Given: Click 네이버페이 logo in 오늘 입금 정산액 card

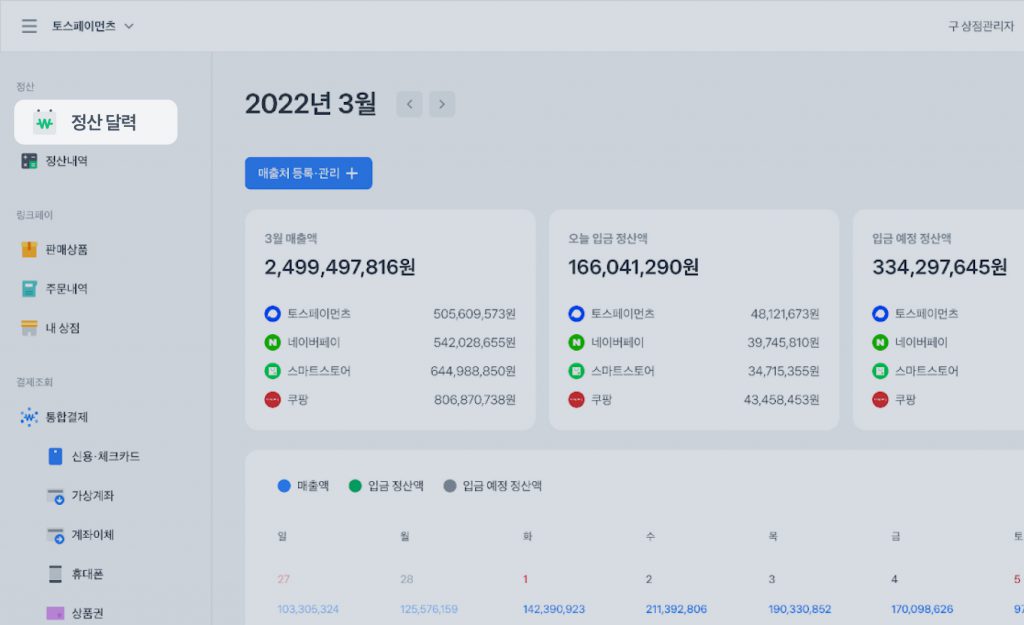Looking at the screenshot, I should [x=576, y=342].
